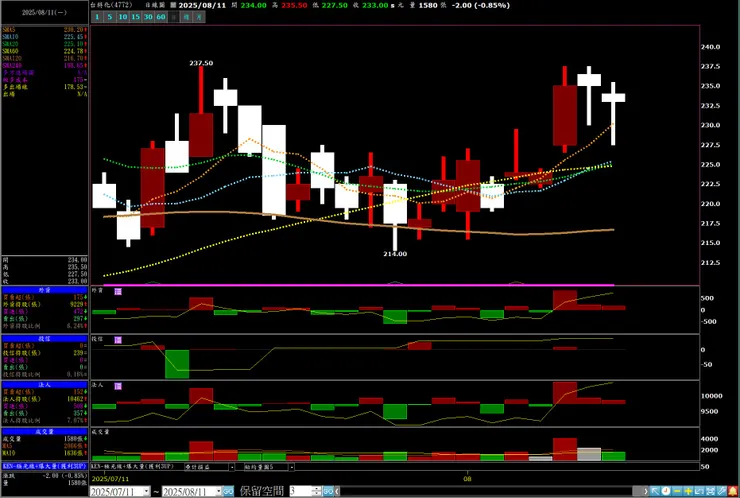Open the second indicator dropdown in bottom bar
This screenshot has height=498, width=740.
[292, 467]
